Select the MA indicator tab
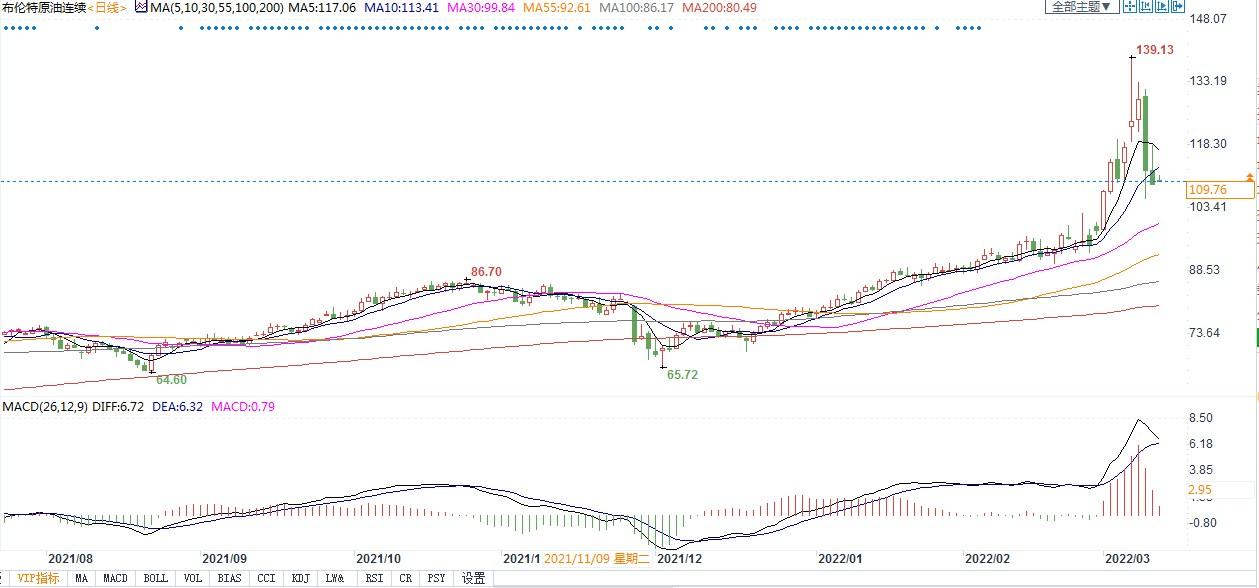1259x588 pixels. [x=81, y=578]
